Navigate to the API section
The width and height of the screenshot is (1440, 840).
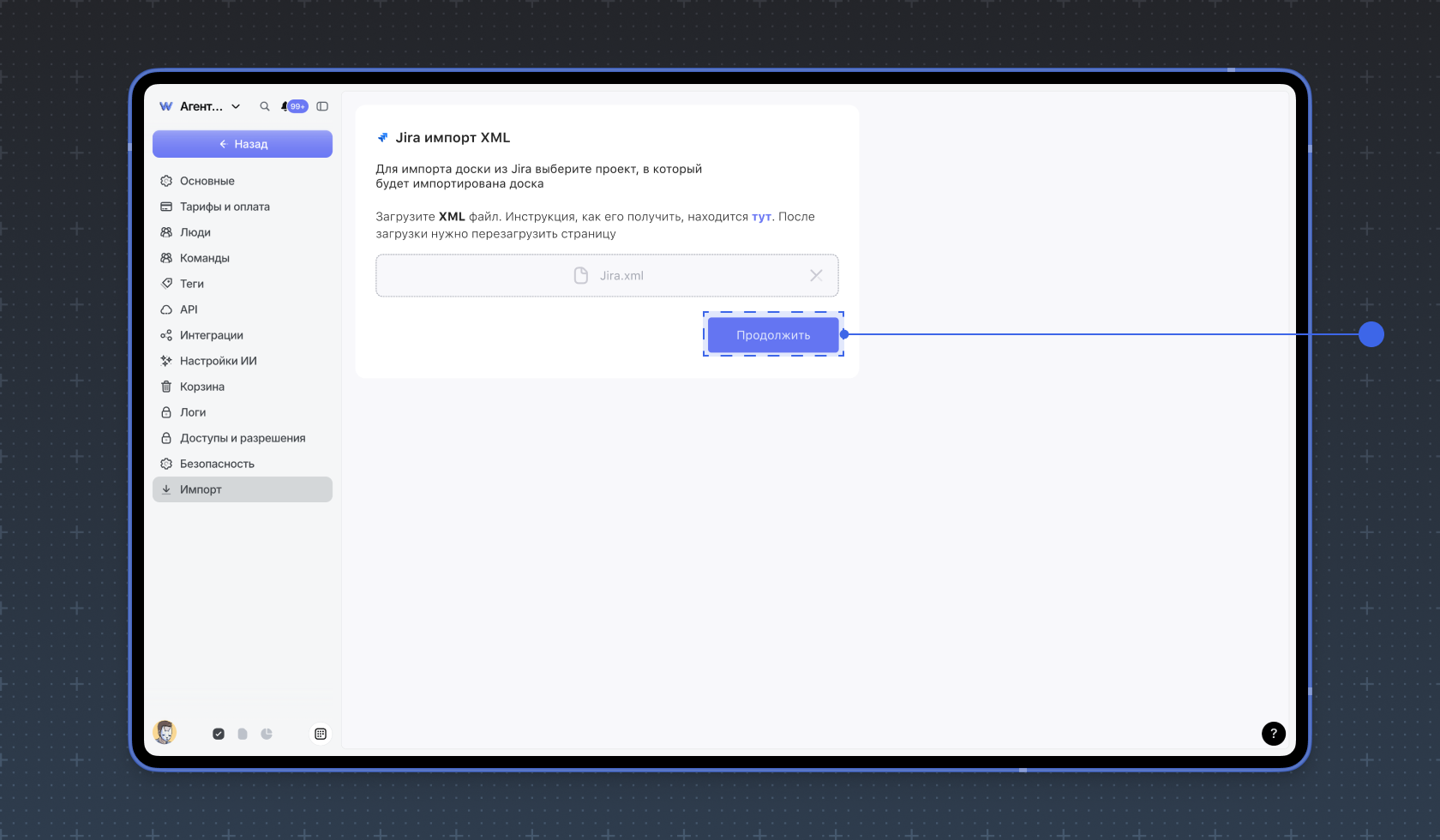click(x=243, y=309)
